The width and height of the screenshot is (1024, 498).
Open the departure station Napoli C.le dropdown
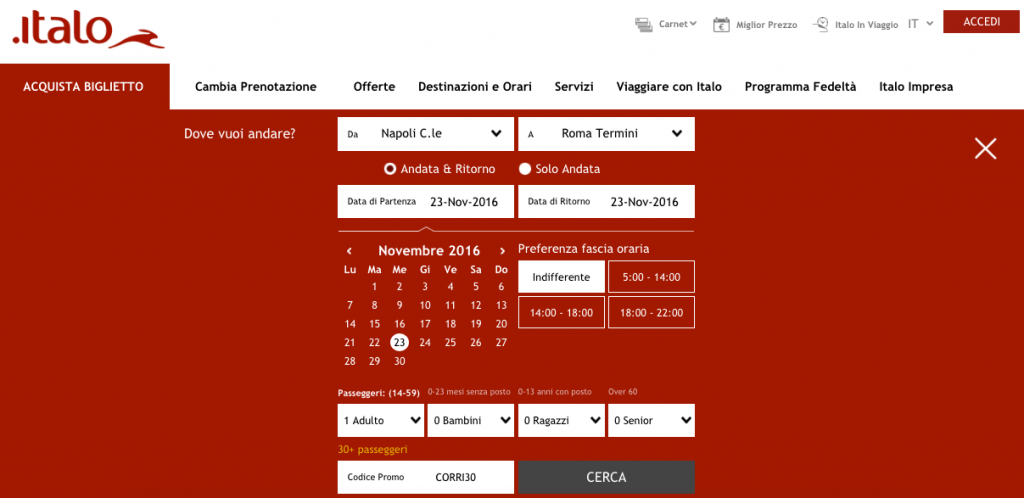426,133
